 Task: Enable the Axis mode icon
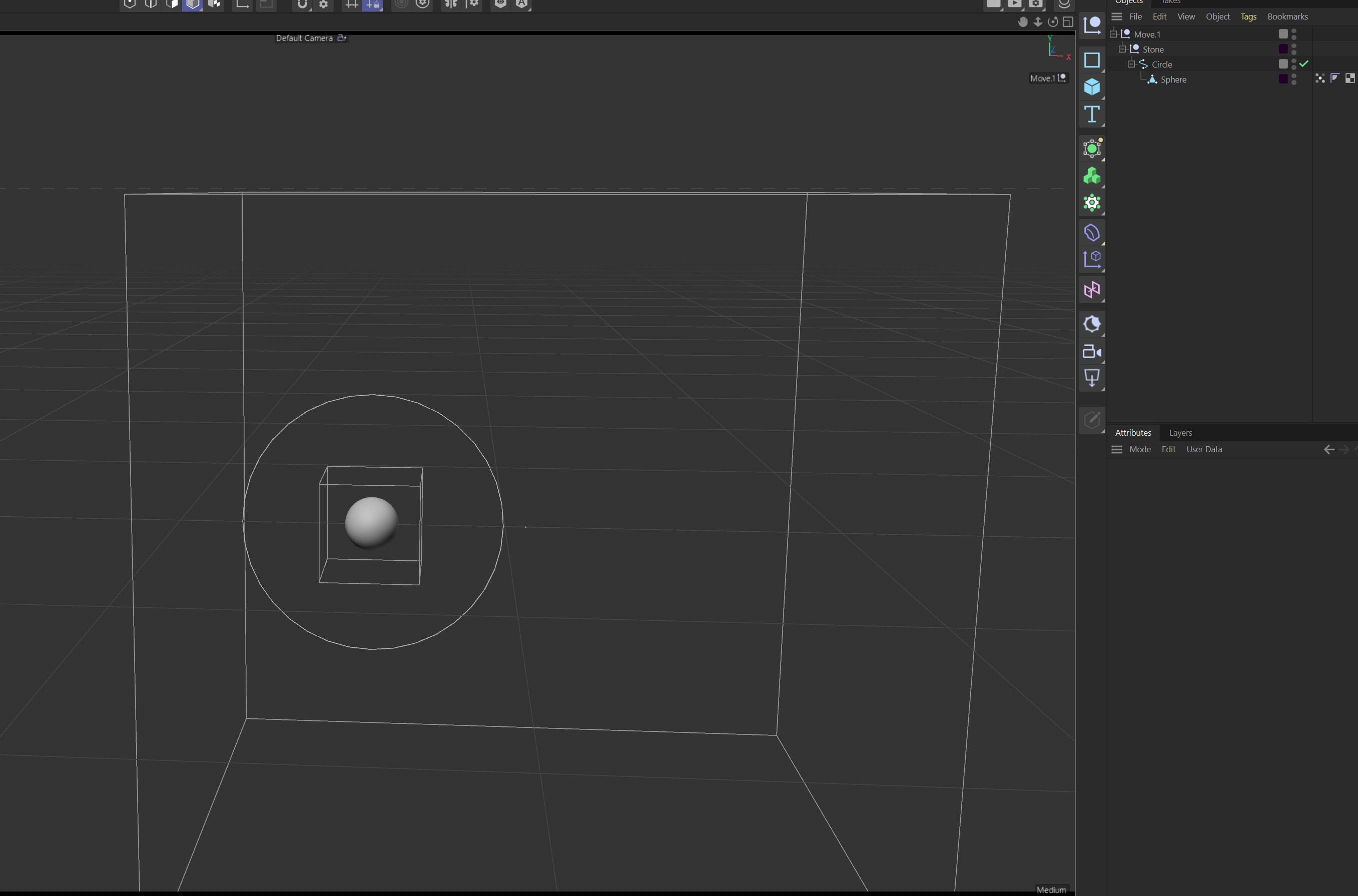pos(242,4)
